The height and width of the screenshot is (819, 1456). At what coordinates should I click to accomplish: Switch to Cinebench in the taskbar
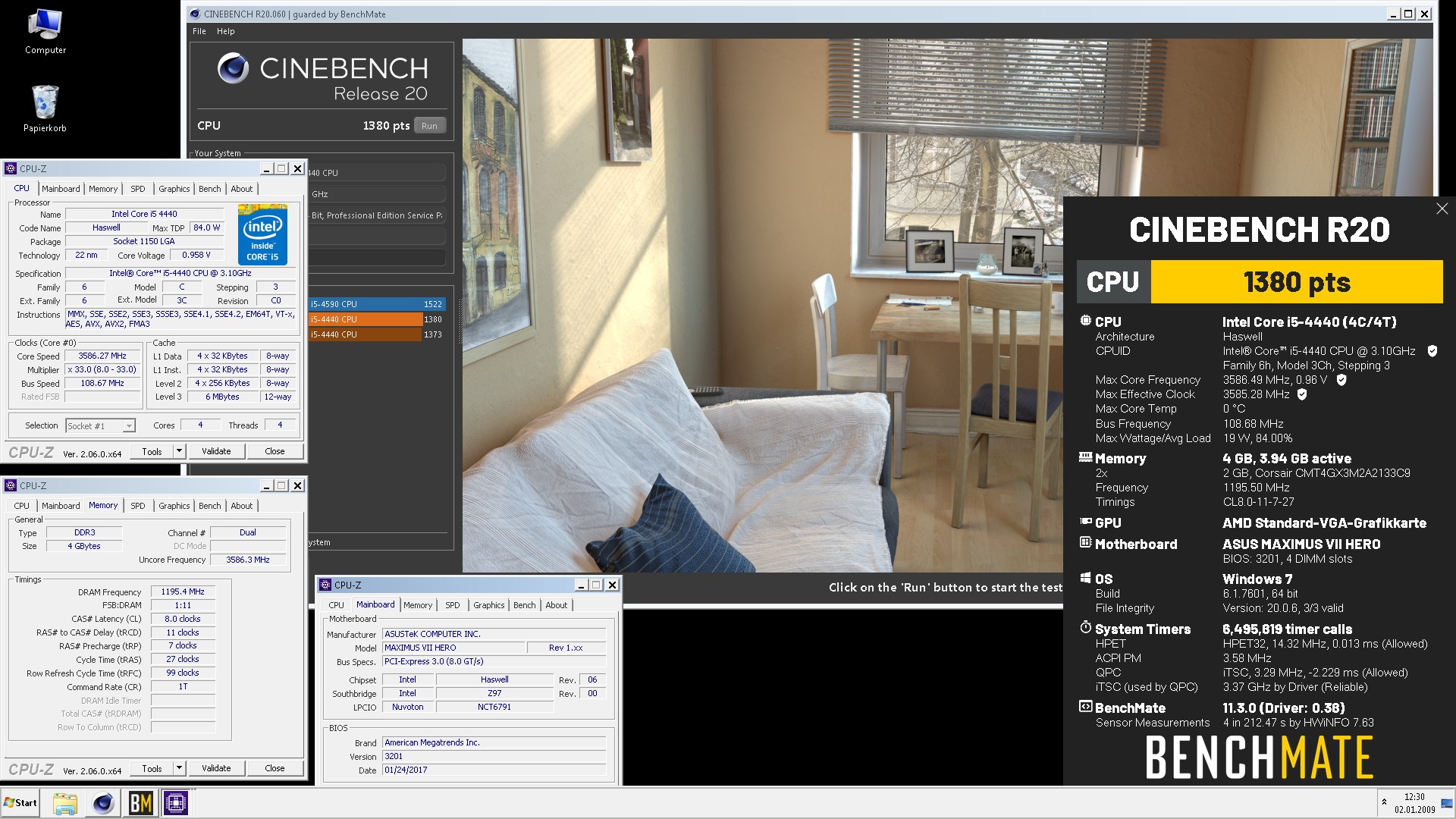click(x=103, y=803)
